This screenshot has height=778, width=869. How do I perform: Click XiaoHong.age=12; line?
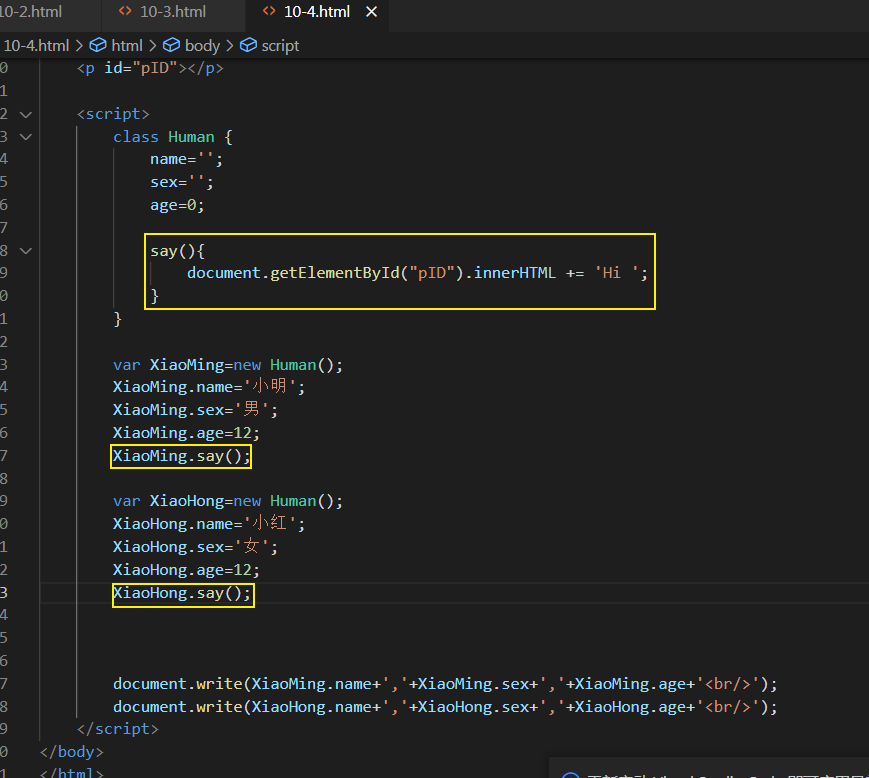pos(186,570)
